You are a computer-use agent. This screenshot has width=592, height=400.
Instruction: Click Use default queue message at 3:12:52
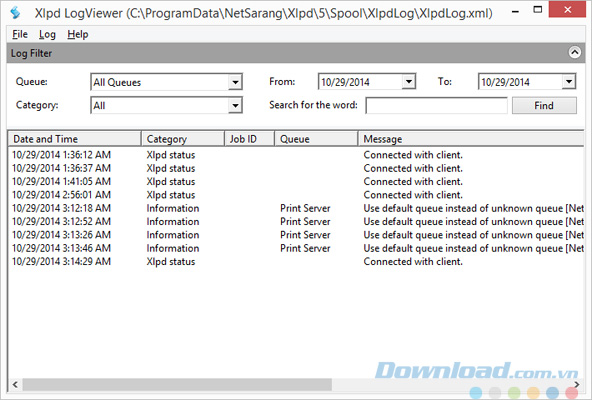[x=473, y=222]
